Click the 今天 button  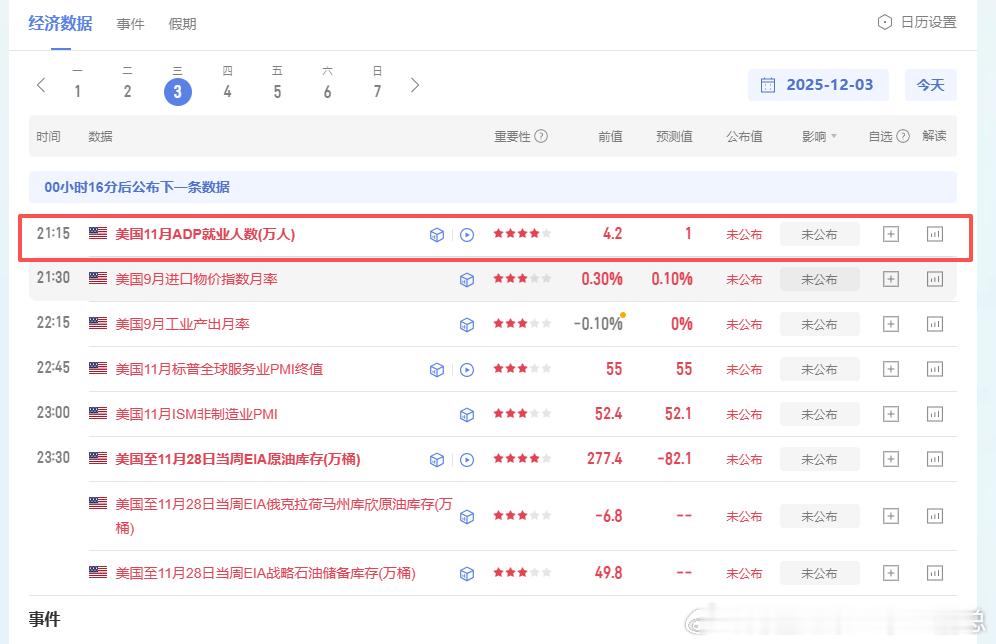[x=930, y=85]
